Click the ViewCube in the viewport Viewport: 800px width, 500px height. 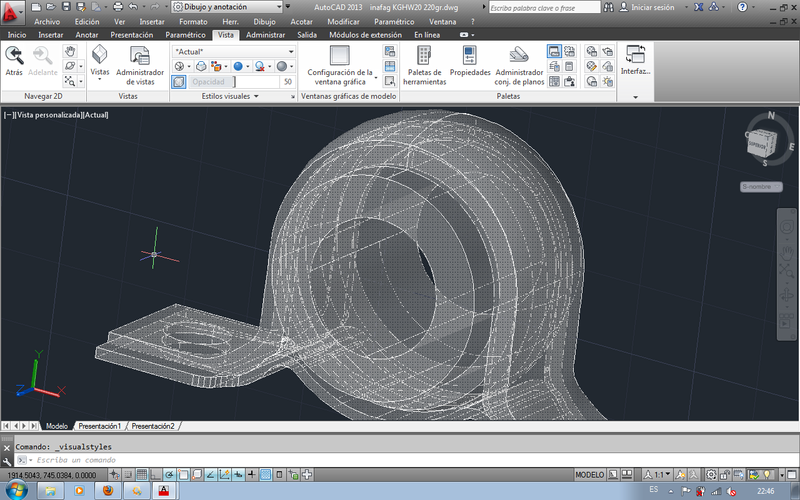[x=762, y=142]
